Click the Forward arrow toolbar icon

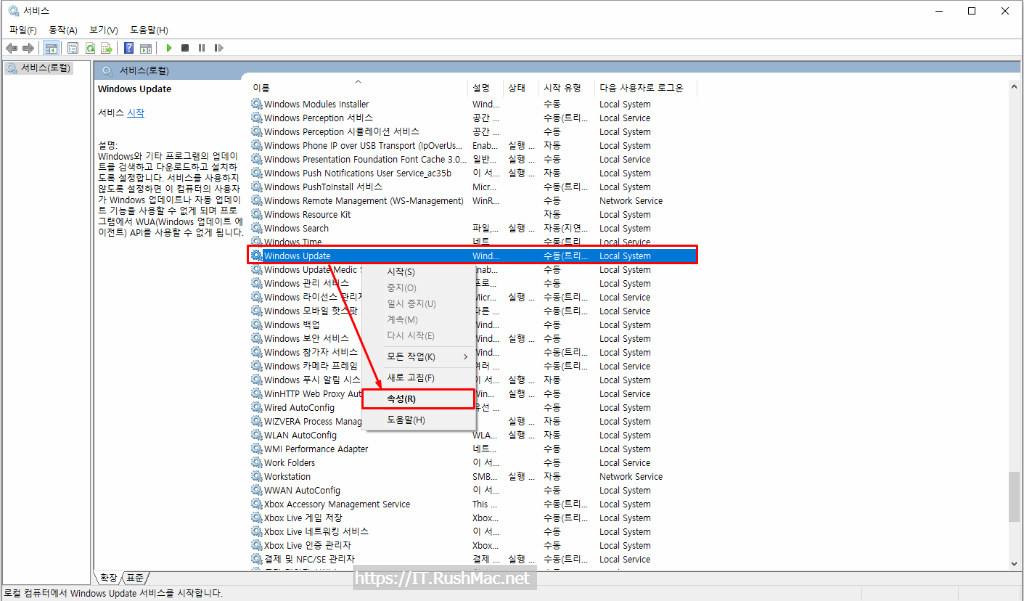(28, 48)
